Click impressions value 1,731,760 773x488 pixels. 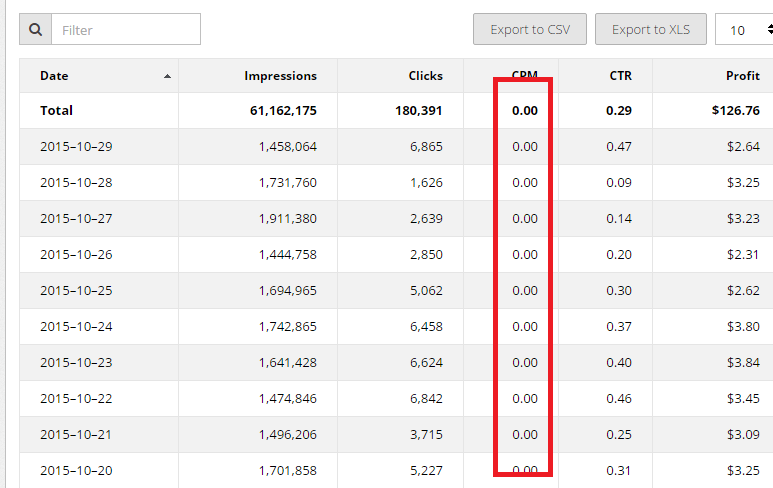[x=286, y=183]
